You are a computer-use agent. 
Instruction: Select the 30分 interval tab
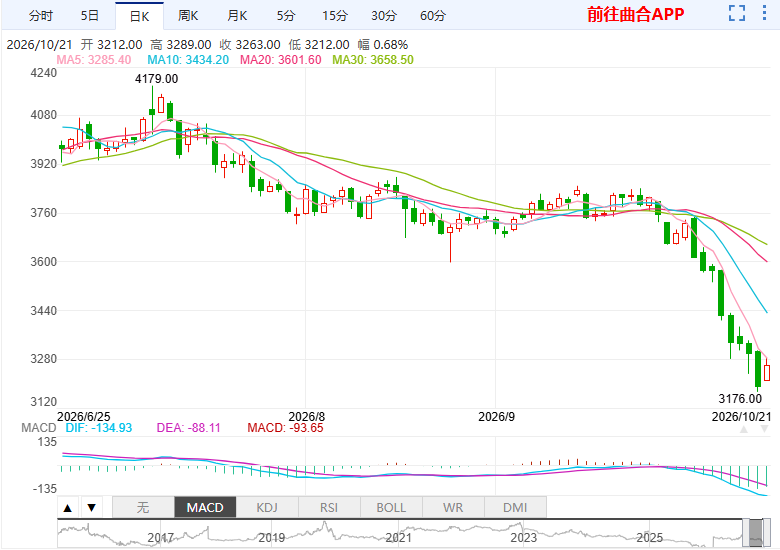coord(384,16)
